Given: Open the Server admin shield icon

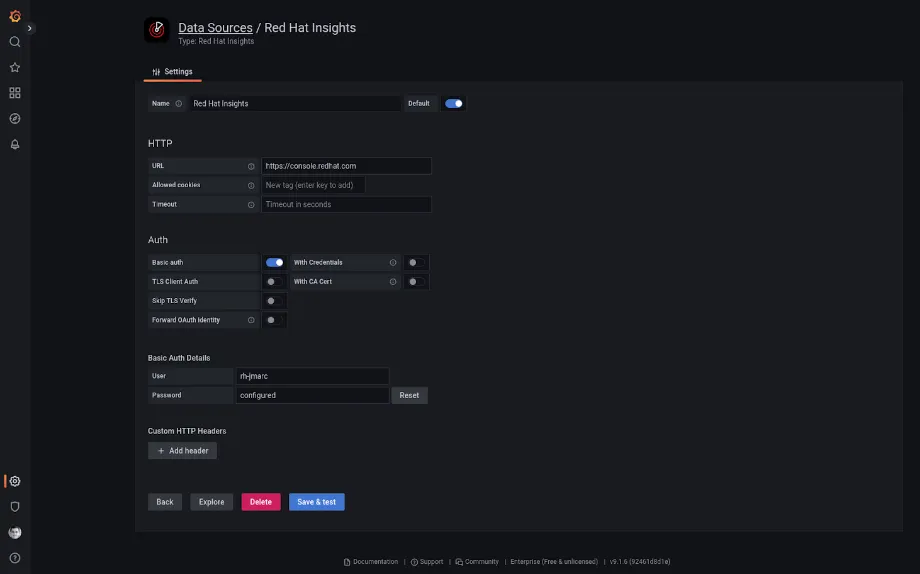Looking at the screenshot, I should [x=15, y=507].
